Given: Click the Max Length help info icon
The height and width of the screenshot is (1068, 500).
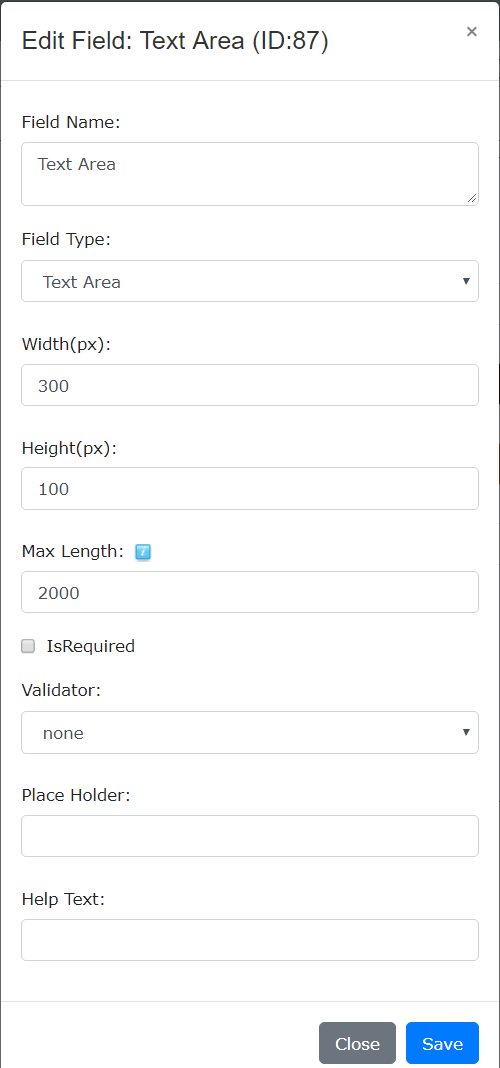Looking at the screenshot, I should (143, 552).
